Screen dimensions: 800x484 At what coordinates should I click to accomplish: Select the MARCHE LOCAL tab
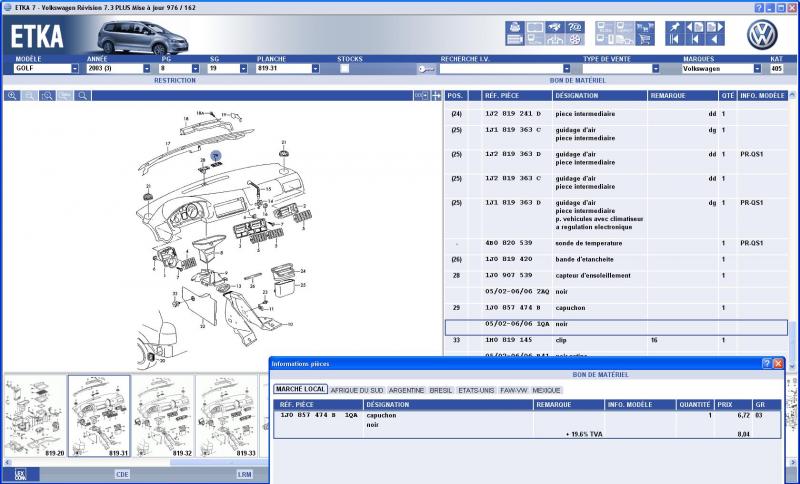pos(301,389)
